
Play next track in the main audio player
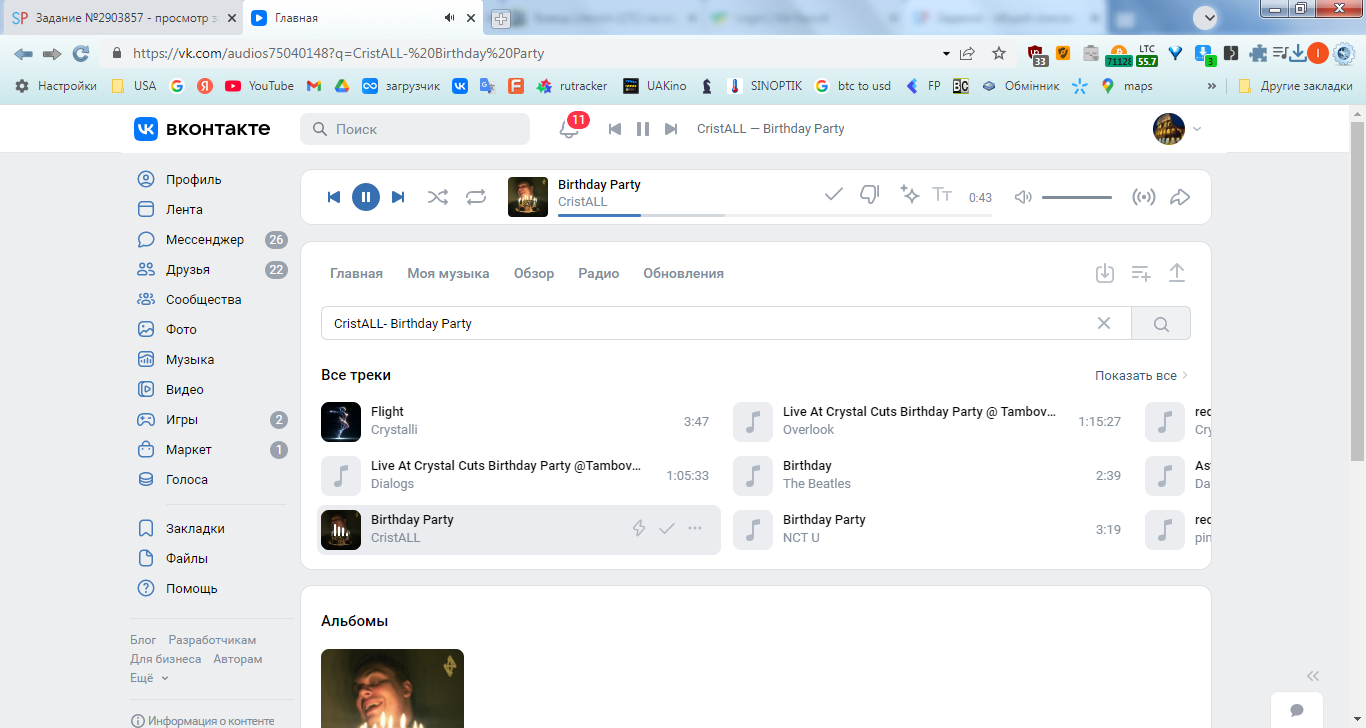click(398, 197)
